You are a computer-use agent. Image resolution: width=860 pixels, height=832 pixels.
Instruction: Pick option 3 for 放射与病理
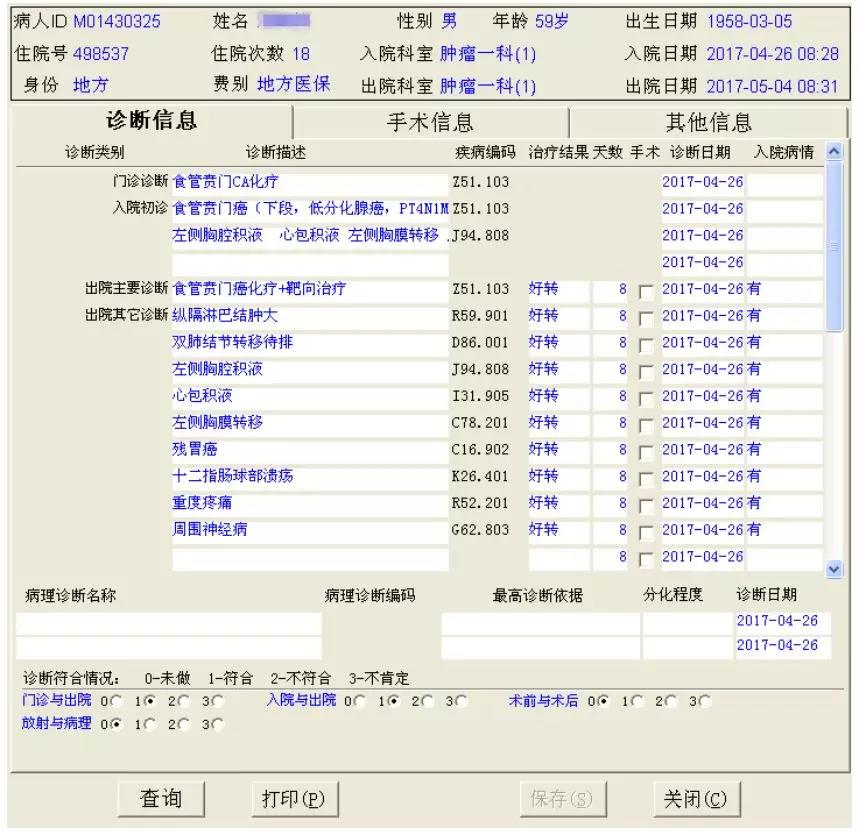[x=218, y=724]
